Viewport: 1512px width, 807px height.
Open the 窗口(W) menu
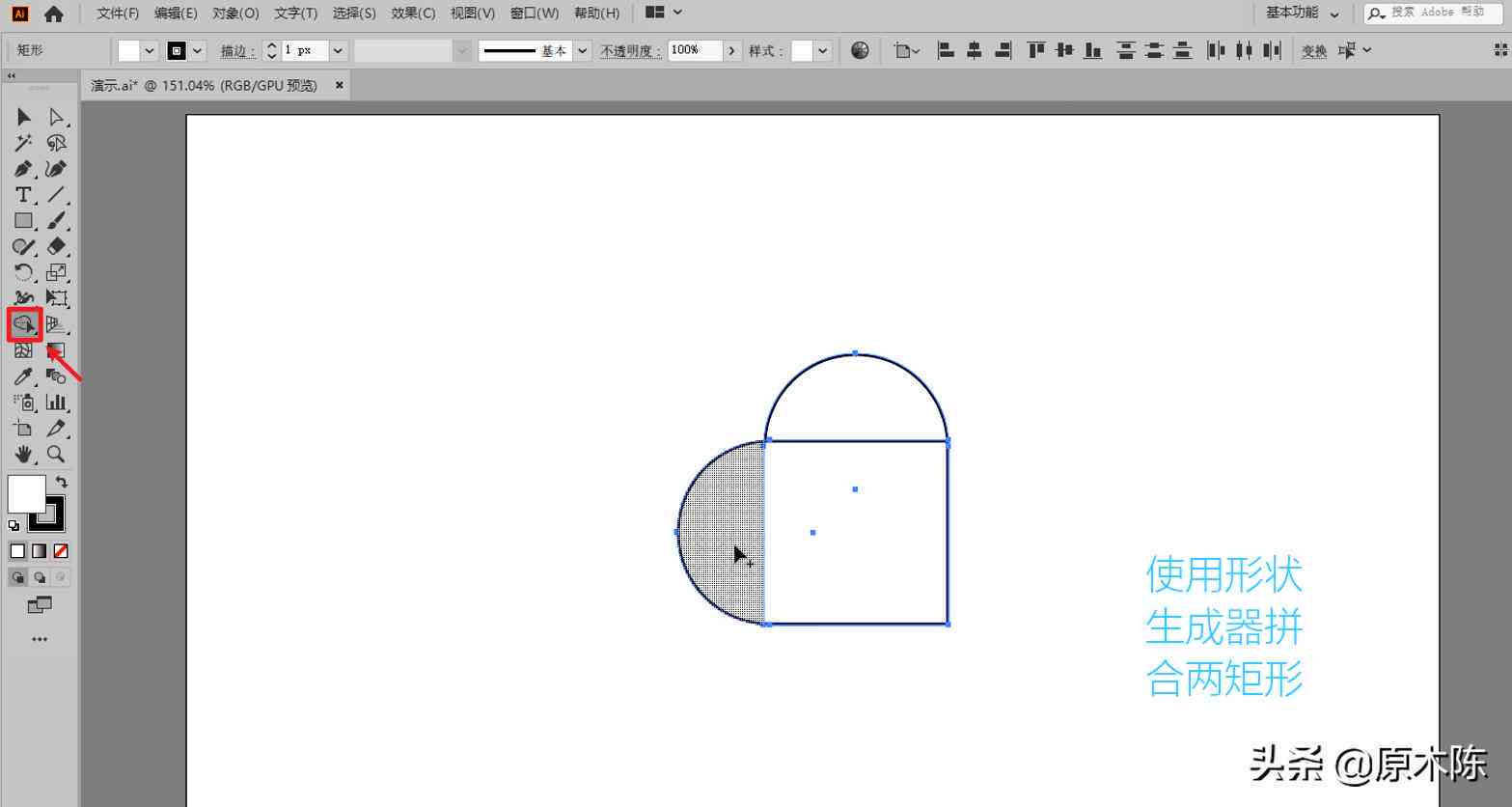click(535, 14)
